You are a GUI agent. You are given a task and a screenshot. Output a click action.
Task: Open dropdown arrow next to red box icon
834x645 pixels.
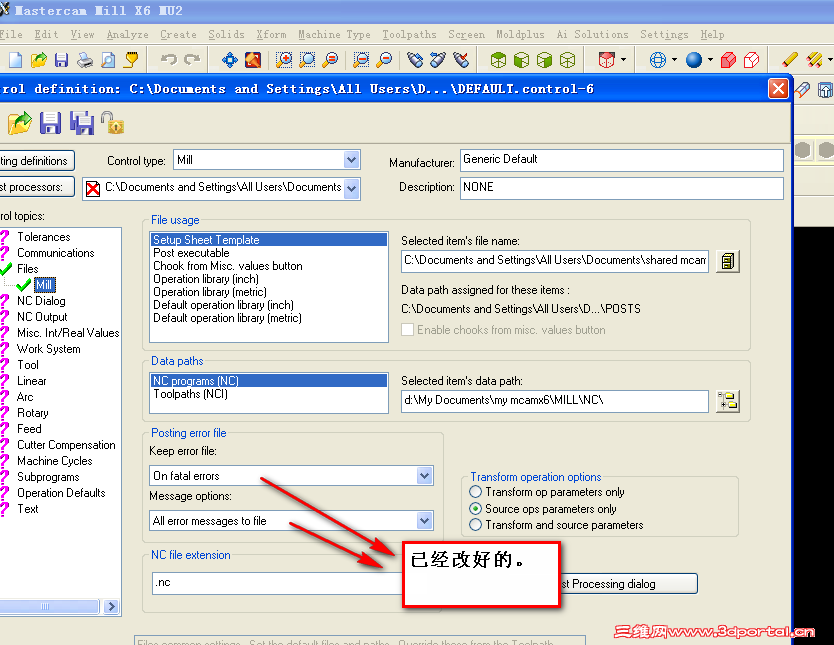623,60
